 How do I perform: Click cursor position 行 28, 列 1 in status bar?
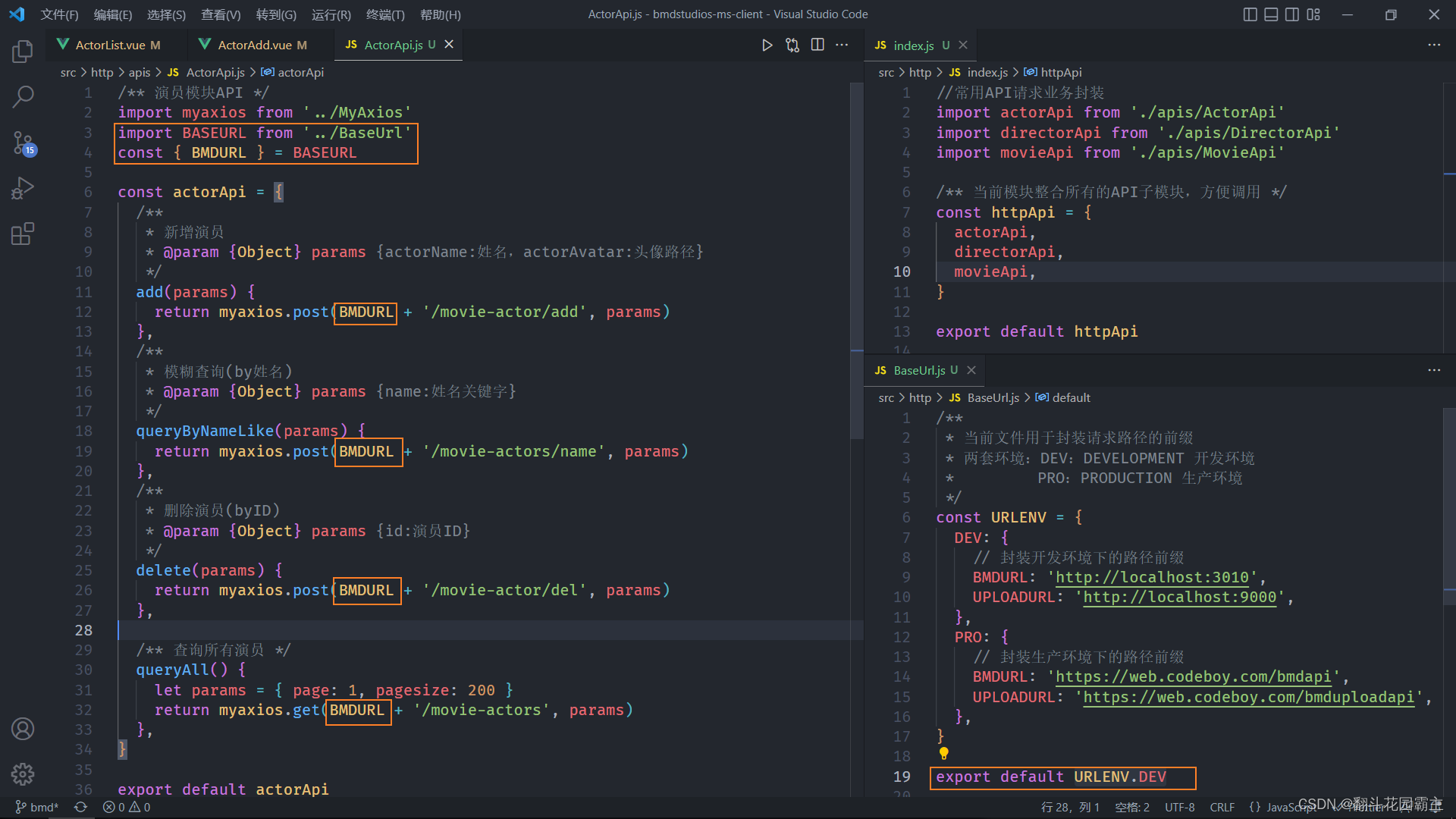(x=1070, y=808)
